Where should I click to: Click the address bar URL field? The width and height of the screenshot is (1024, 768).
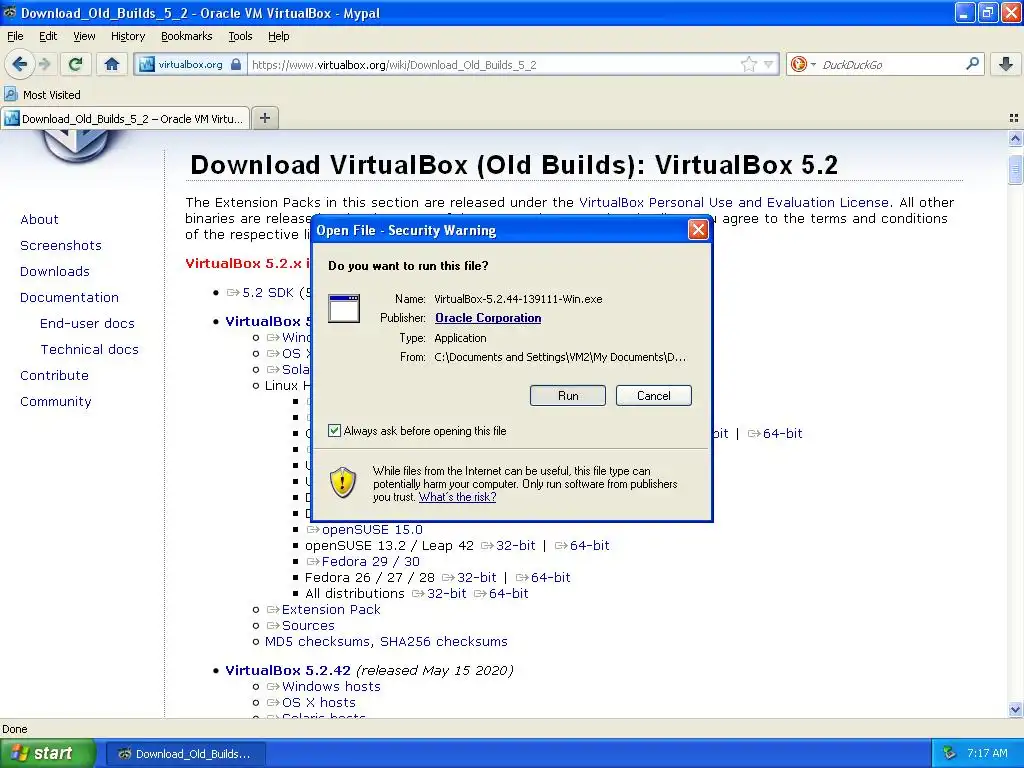click(x=493, y=65)
